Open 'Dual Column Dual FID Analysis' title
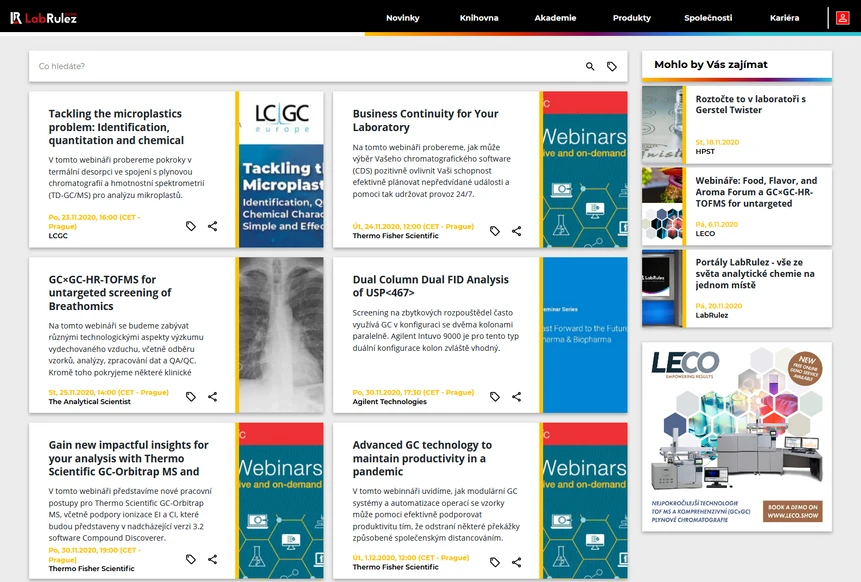Image resolution: width=861 pixels, height=582 pixels. point(430,286)
